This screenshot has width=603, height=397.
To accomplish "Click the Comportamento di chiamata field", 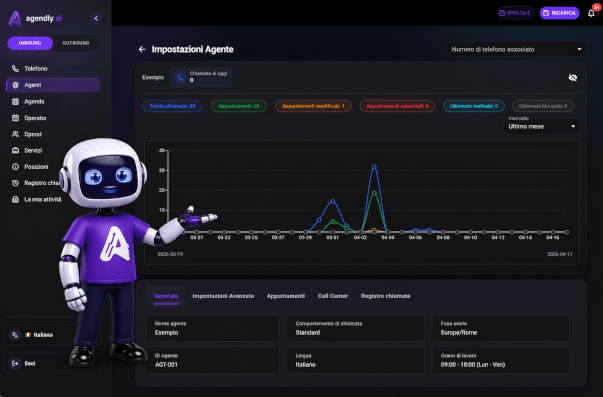I will coord(356,328).
